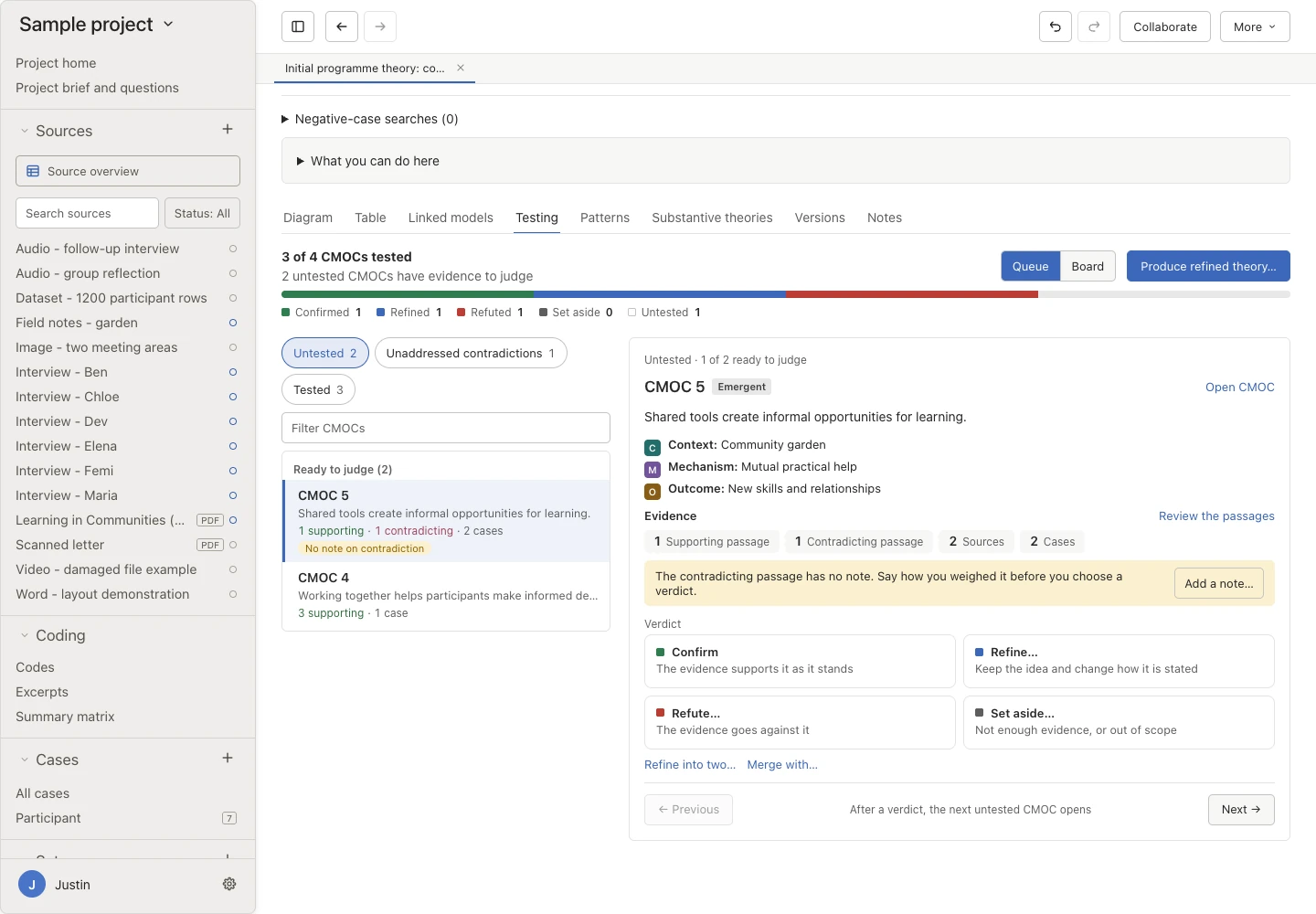Click the CMOC testing progress bar
Image resolution: width=1316 pixels, height=914 pixels.
point(786,294)
